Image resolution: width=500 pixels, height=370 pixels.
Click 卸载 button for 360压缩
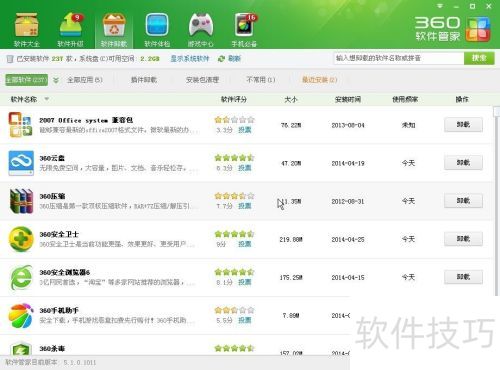point(463,201)
